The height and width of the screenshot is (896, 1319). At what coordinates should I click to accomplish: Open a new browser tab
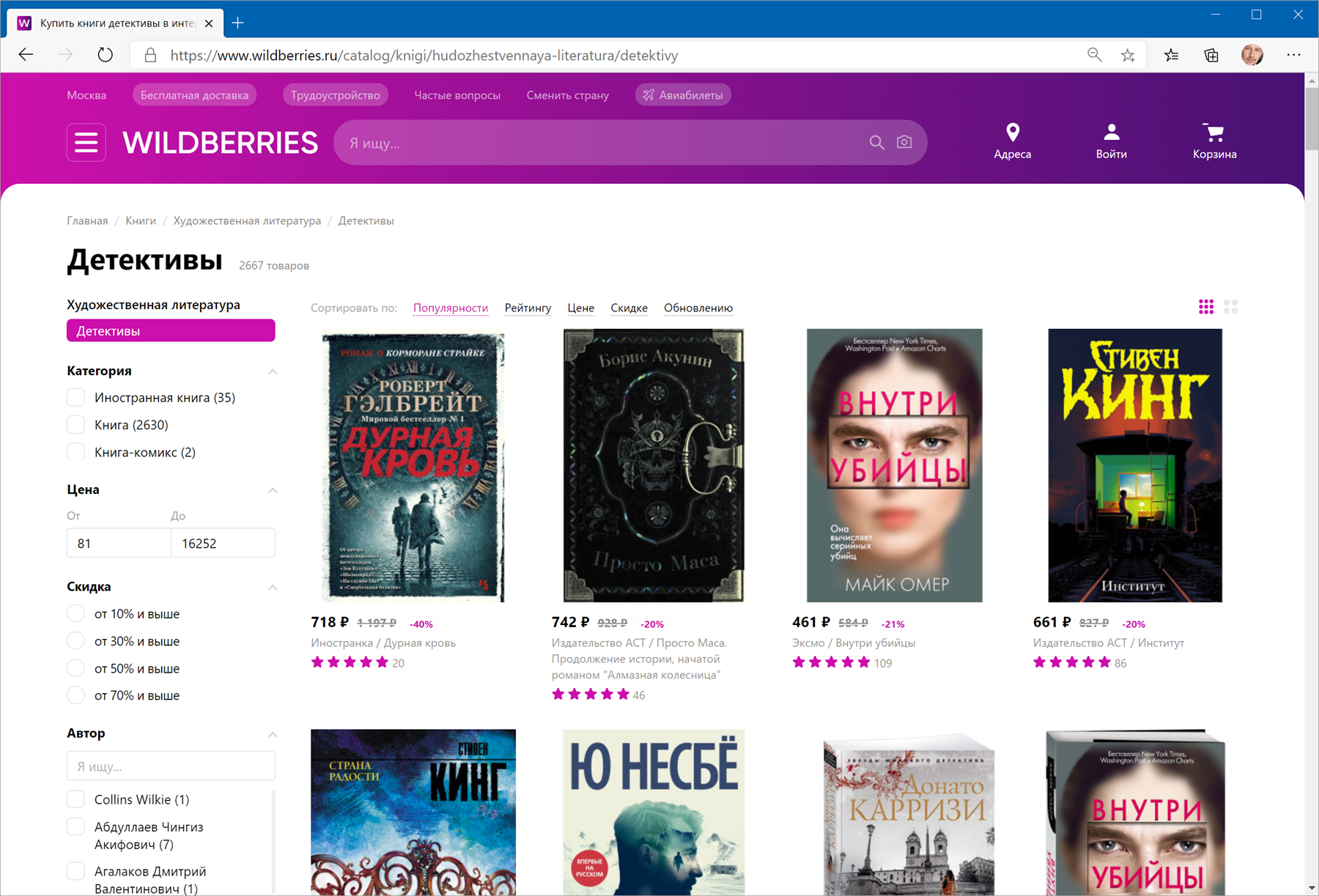[x=237, y=23]
